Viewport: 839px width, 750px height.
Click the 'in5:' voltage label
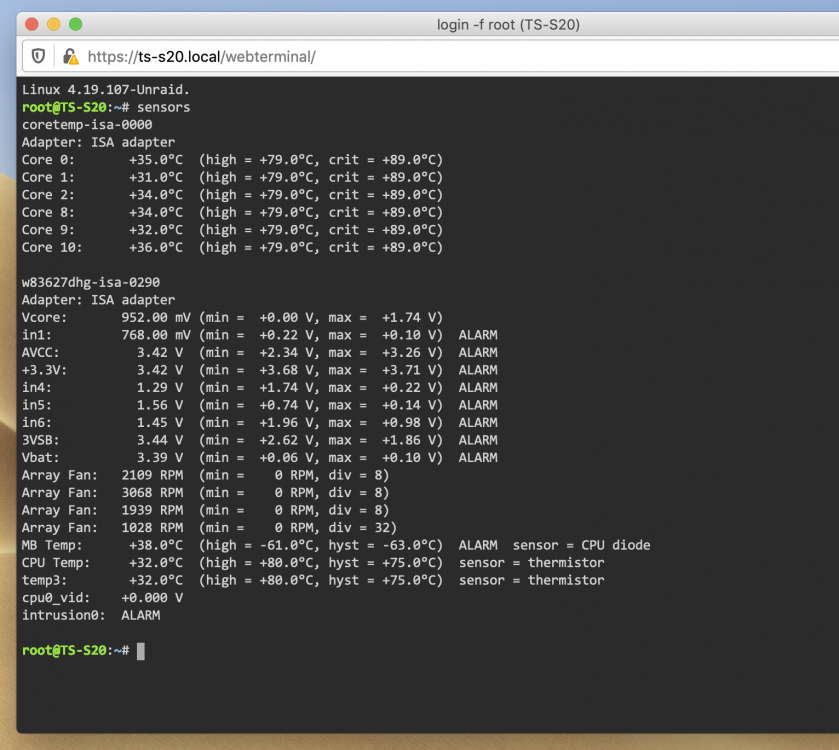pos(37,405)
